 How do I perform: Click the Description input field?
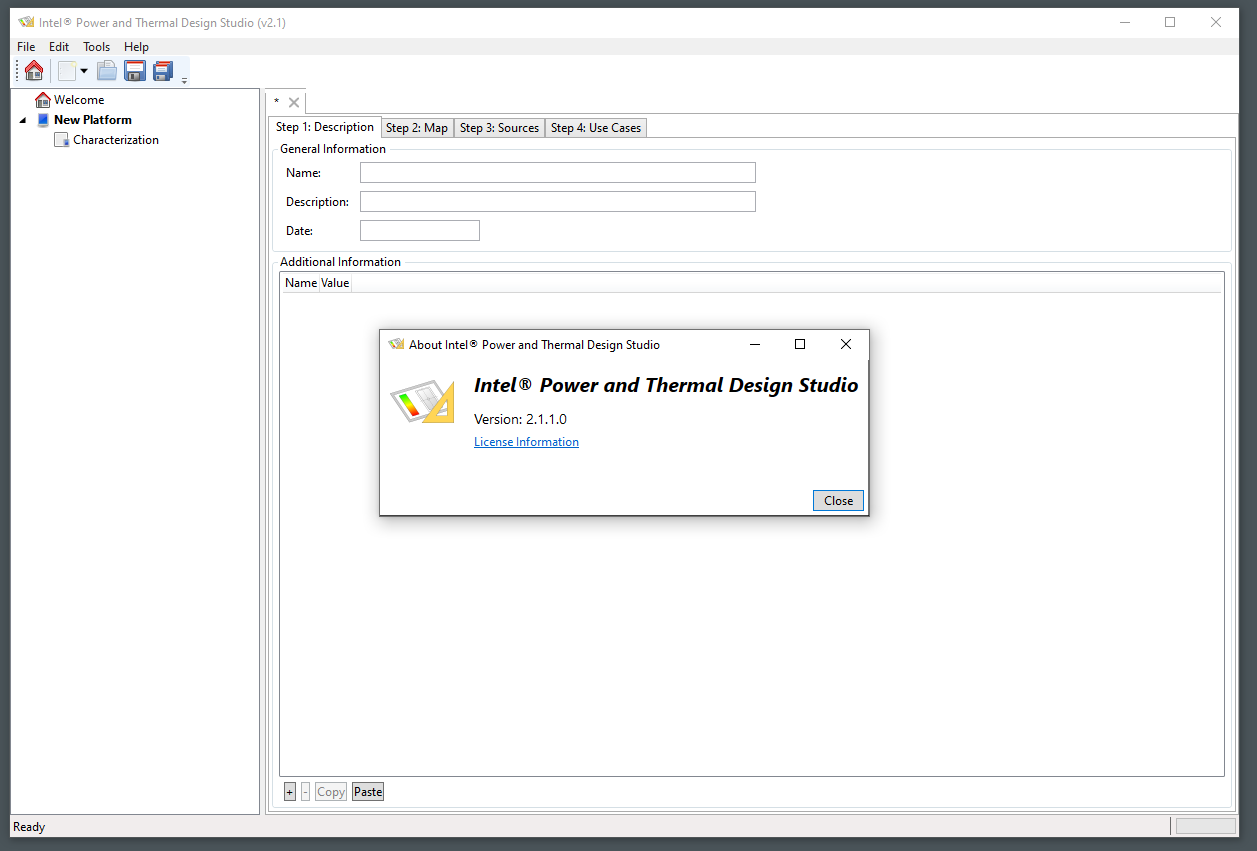[558, 202]
